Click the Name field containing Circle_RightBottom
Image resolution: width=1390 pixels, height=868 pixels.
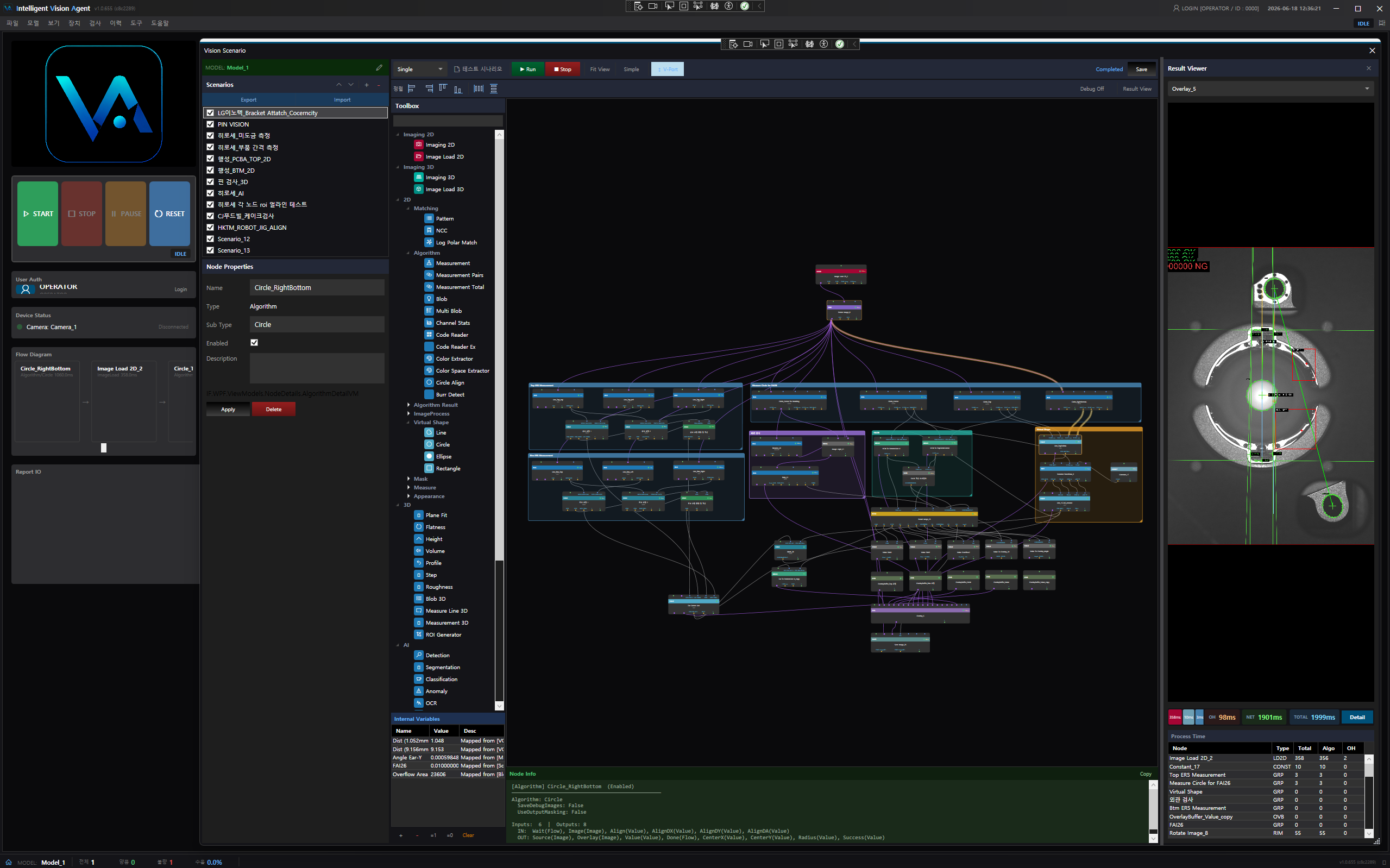coord(317,287)
